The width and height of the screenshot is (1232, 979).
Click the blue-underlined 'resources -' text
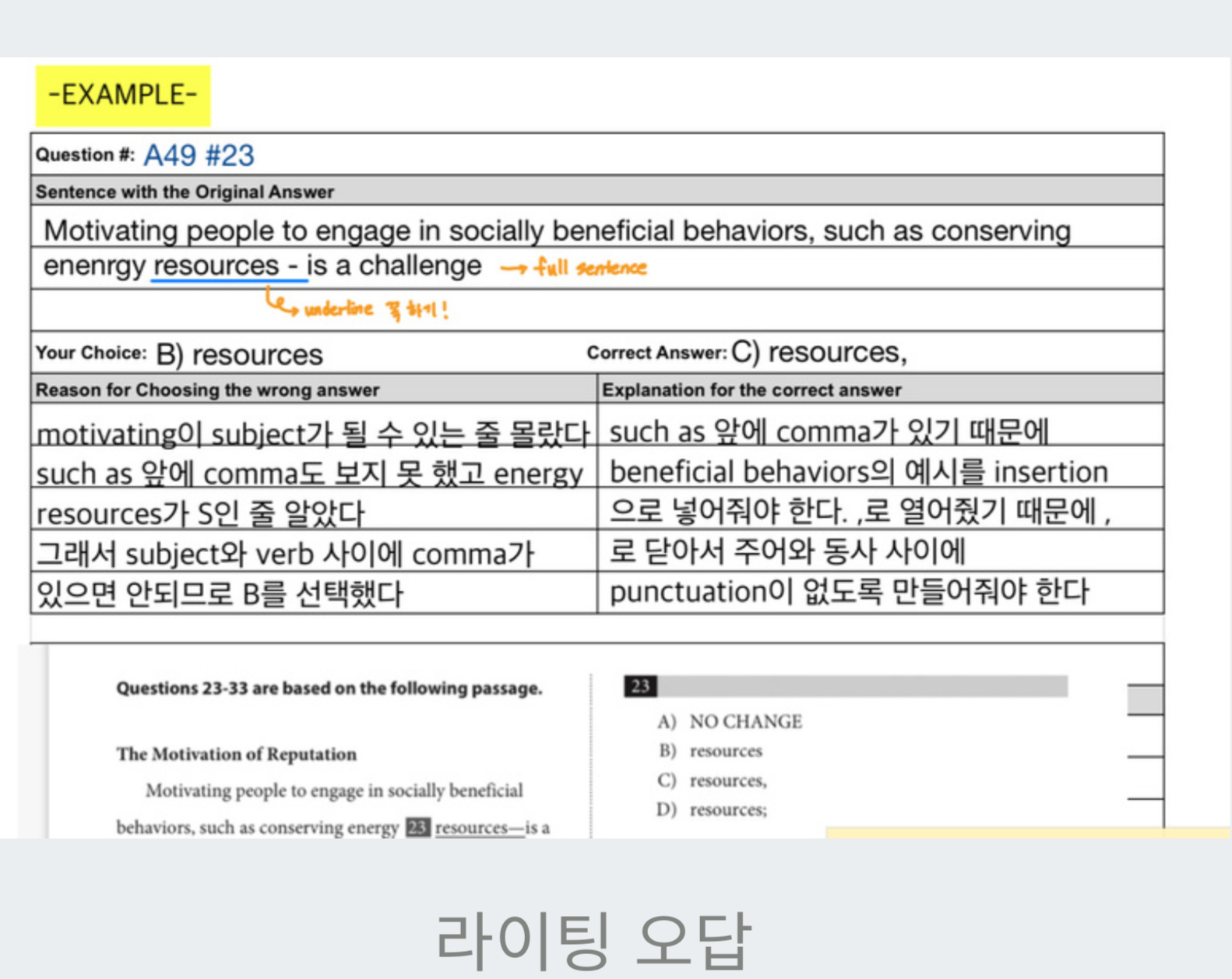pos(226,266)
